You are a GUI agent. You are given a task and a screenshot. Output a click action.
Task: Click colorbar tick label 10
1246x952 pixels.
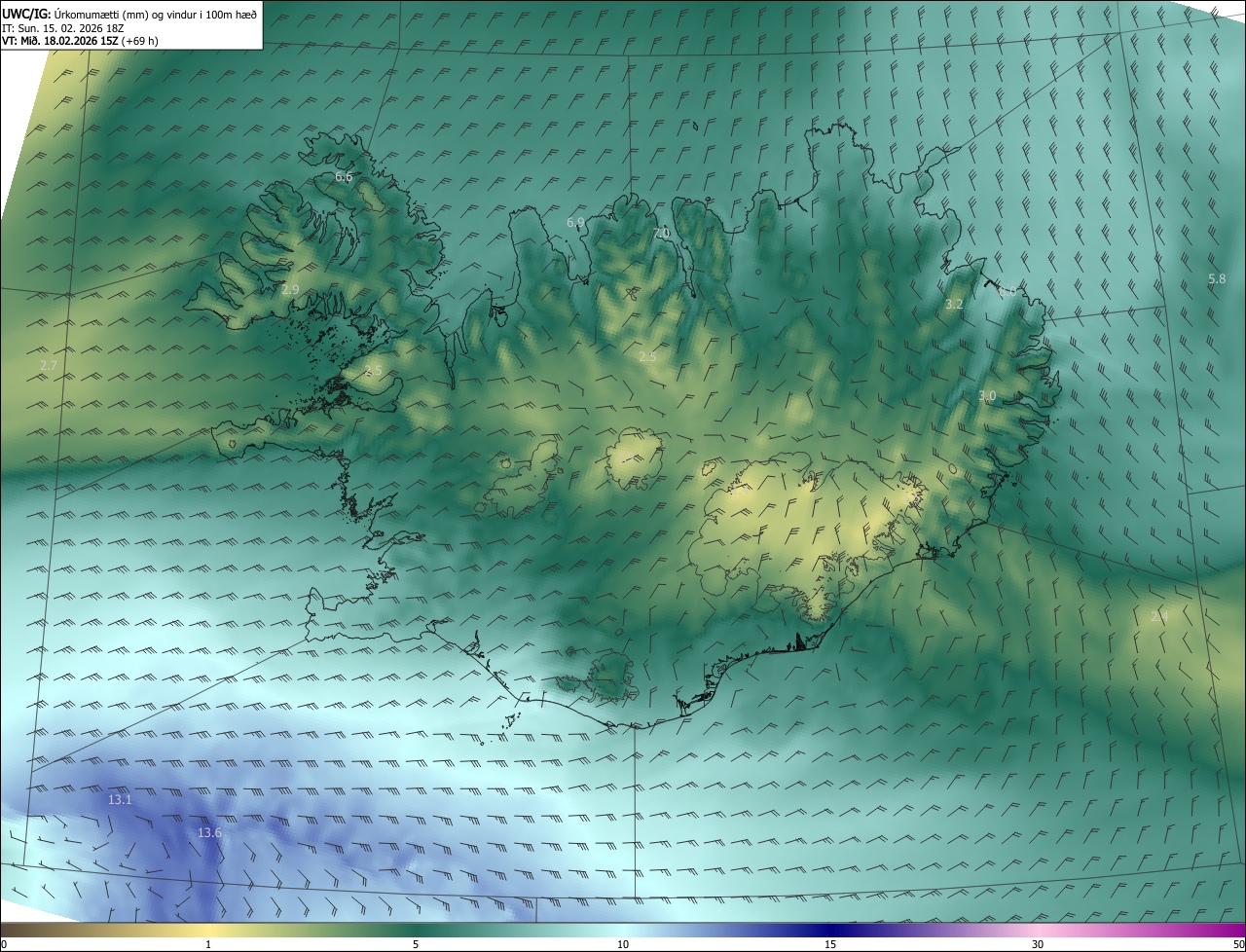623,944
